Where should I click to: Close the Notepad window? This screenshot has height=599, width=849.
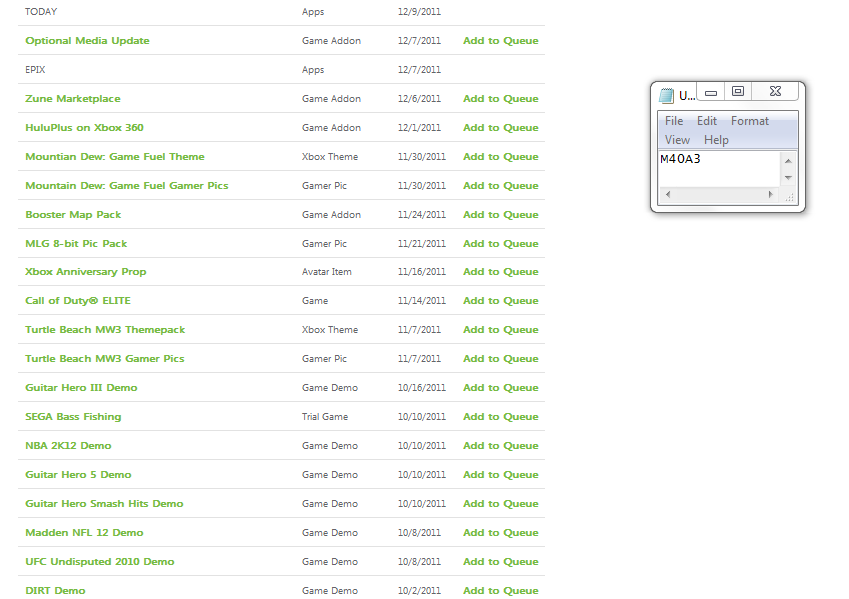(775, 92)
